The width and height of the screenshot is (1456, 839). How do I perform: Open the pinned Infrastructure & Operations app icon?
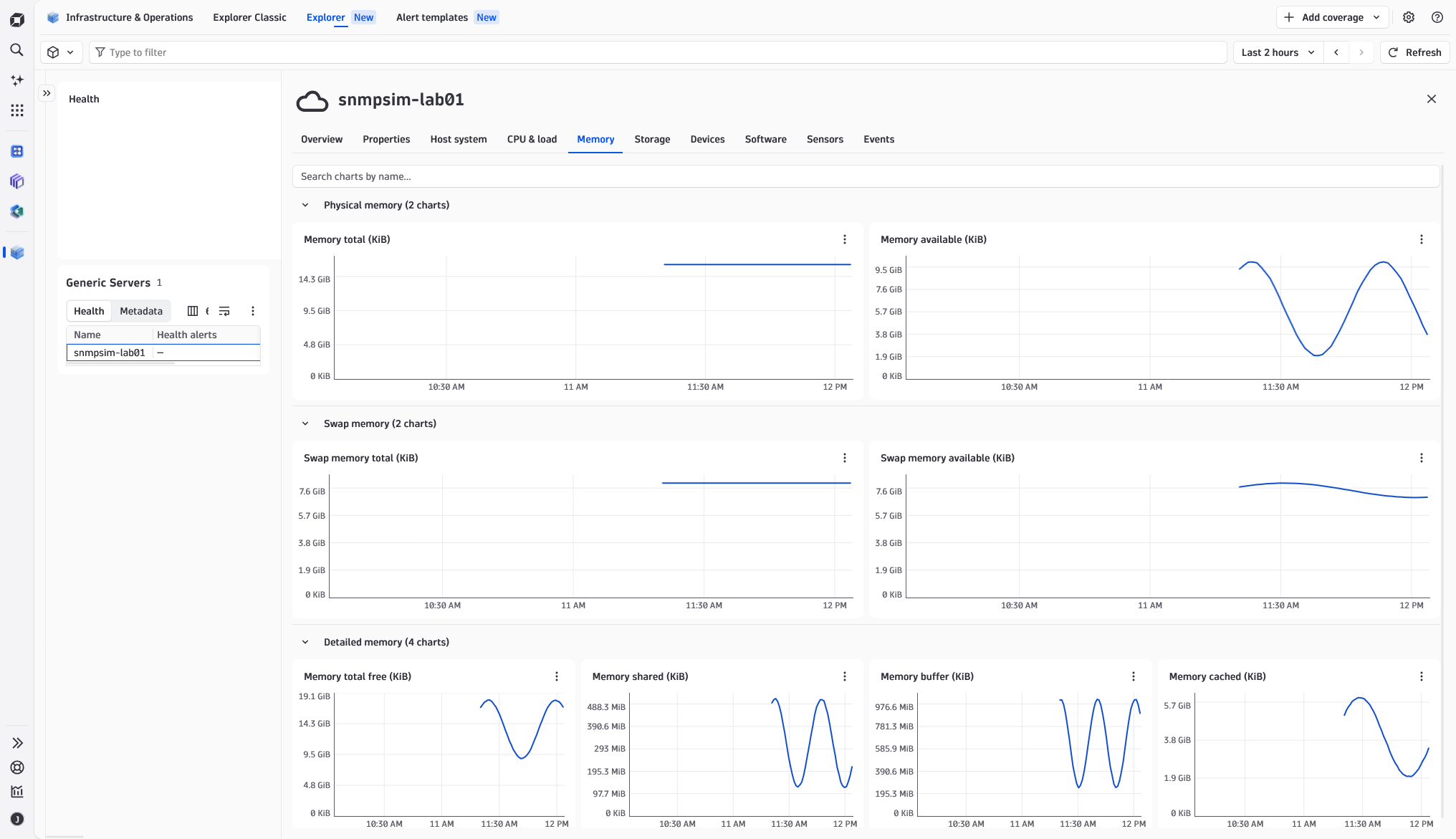17,252
